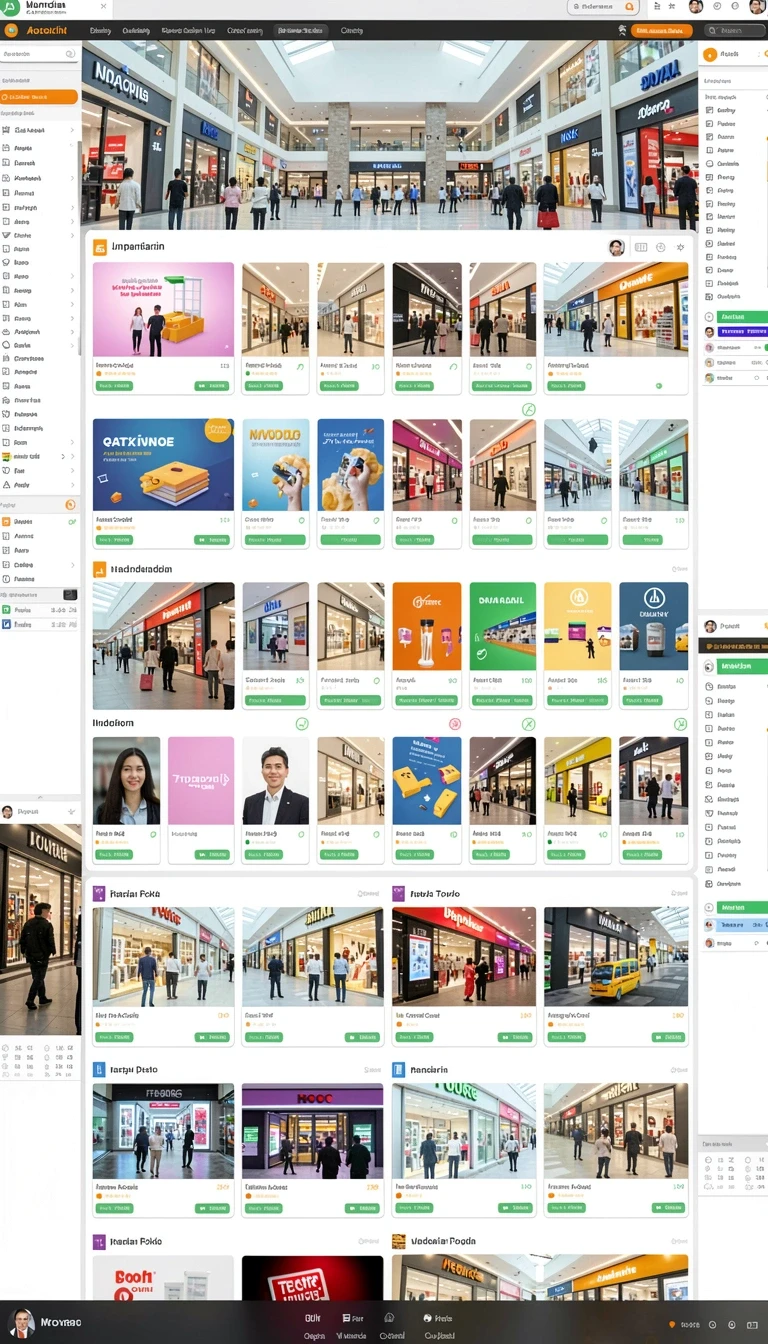This screenshot has width=768, height=1344.
Task: Select the orange highlighted item in left sidebar
Action: tap(39, 97)
